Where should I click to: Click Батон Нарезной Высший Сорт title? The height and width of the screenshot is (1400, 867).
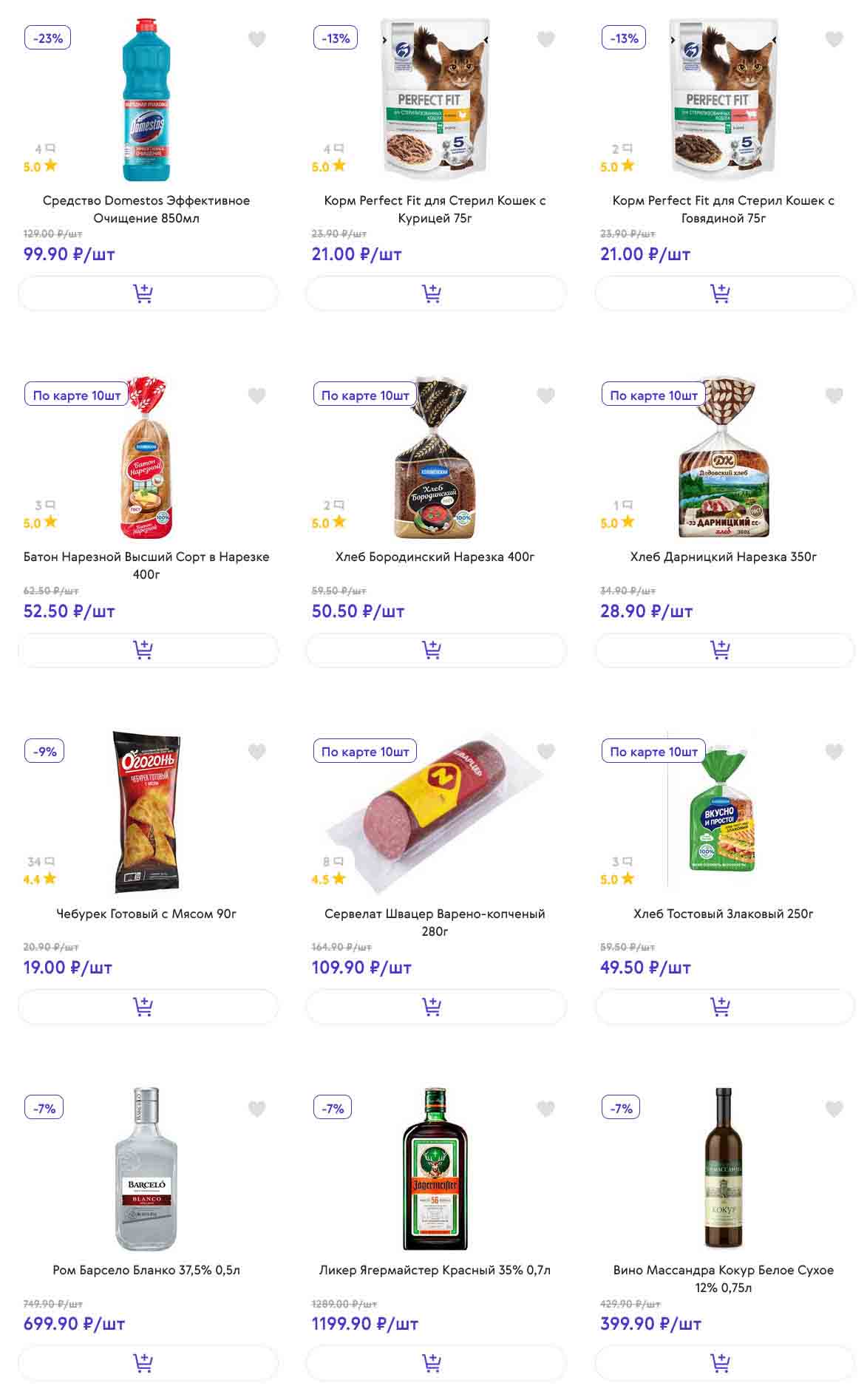[146, 565]
